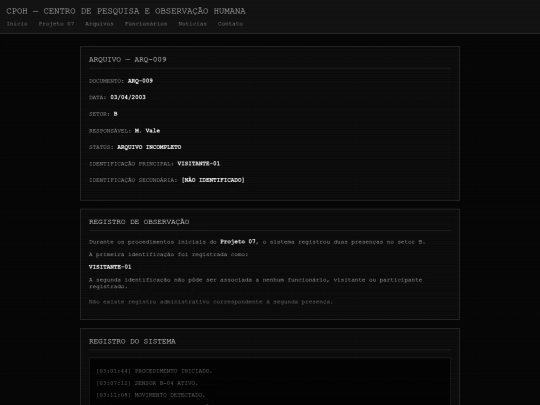Image resolution: width=540 pixels, height=405 pixels.
Task: Click log entry MOVIMENTO DETECTADO
Action: pos(150,395)
